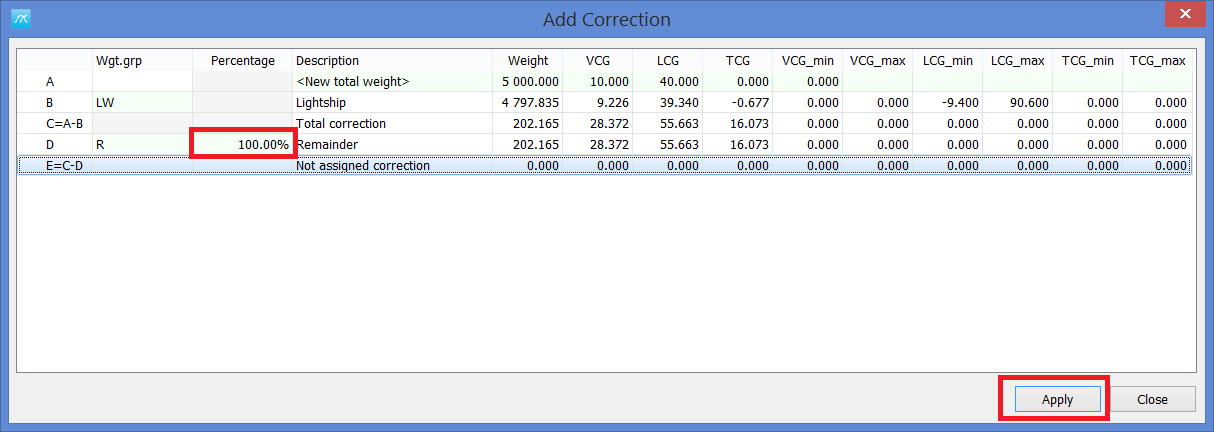Select row label E=C-D

click(x=55, y=165)
